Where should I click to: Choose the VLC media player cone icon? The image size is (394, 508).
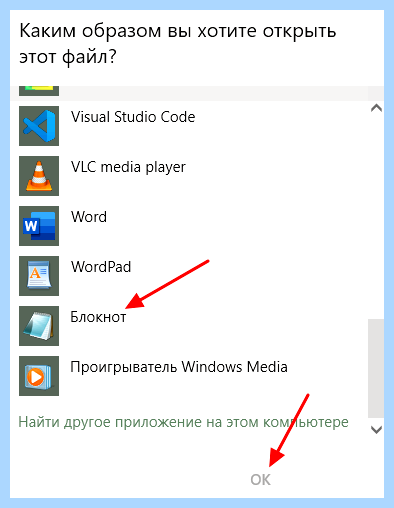(39, 176)
